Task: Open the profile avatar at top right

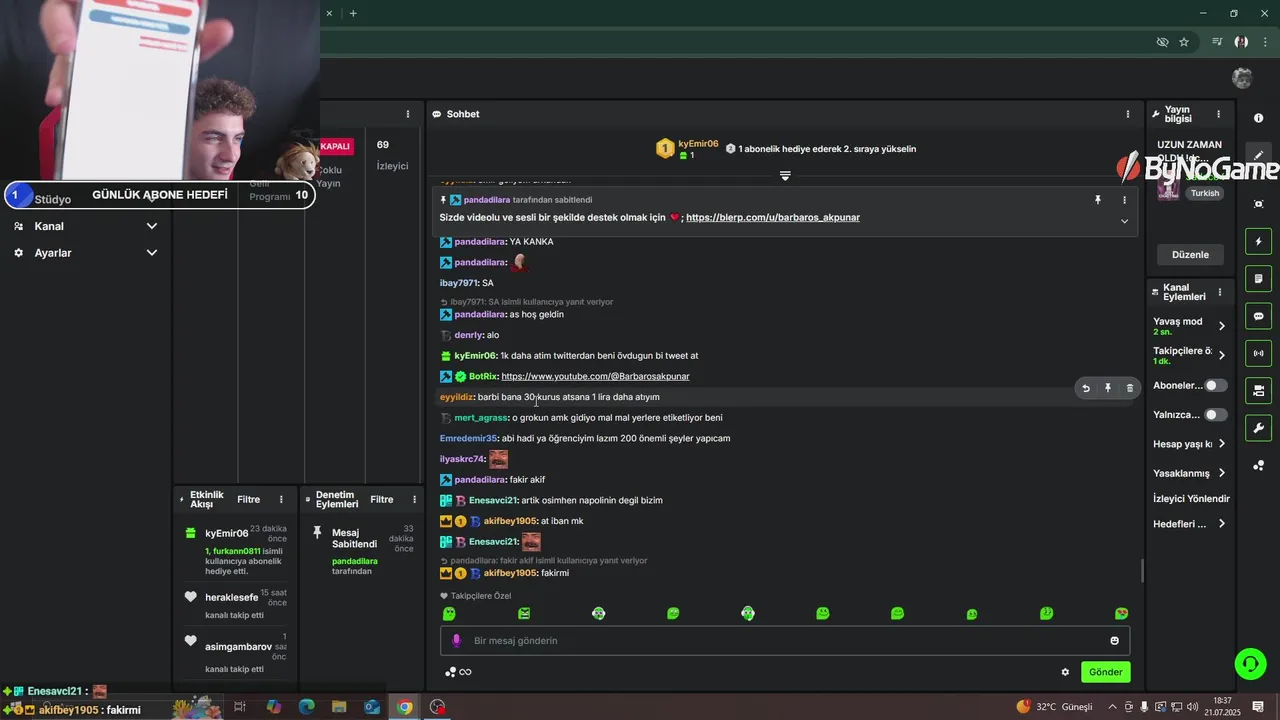Action: tap(1242, 78)
